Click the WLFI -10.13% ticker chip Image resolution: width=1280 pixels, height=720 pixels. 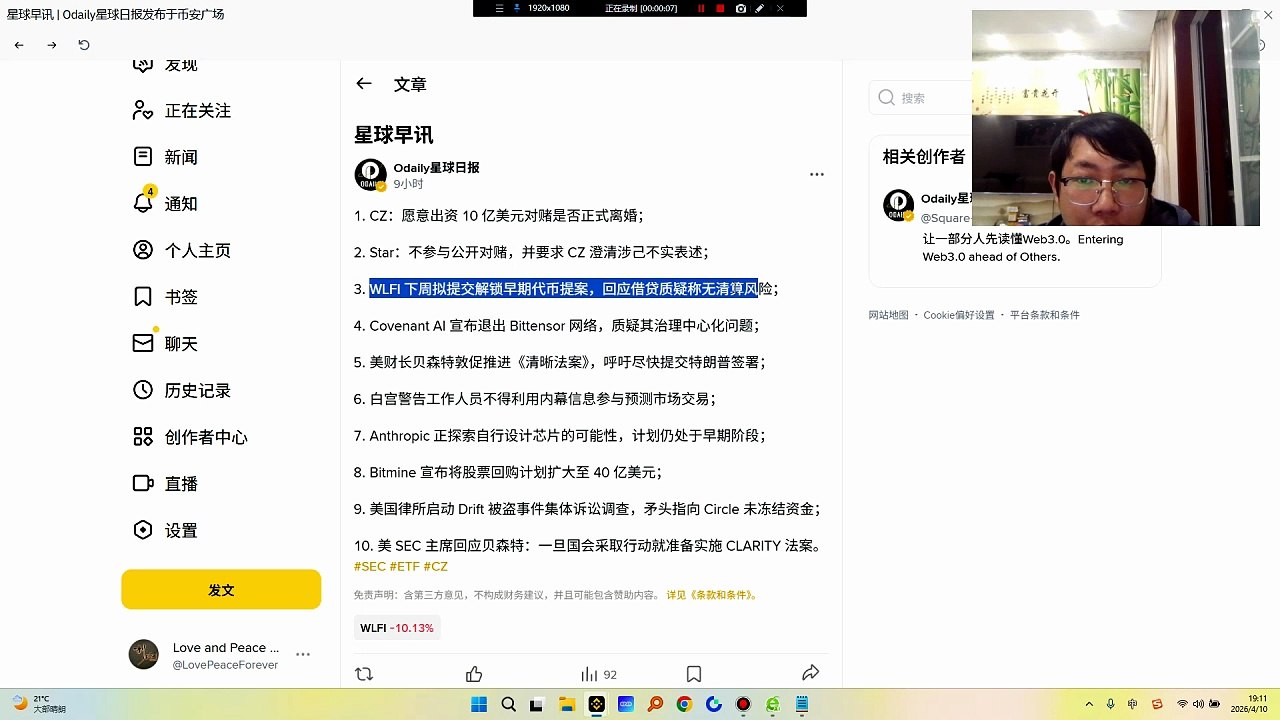coord(397,628)
